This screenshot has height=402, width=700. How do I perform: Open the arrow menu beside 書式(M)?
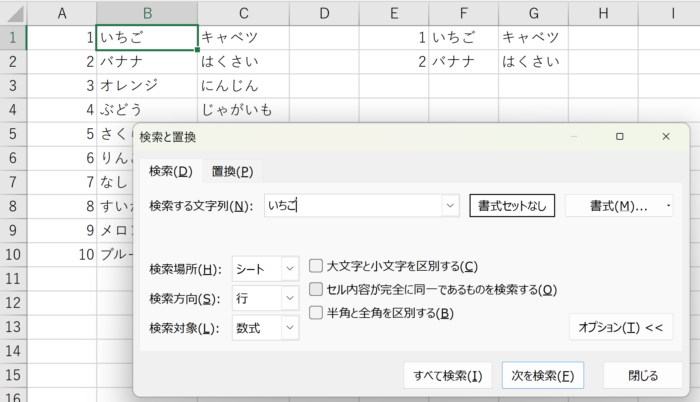point(668,206)
